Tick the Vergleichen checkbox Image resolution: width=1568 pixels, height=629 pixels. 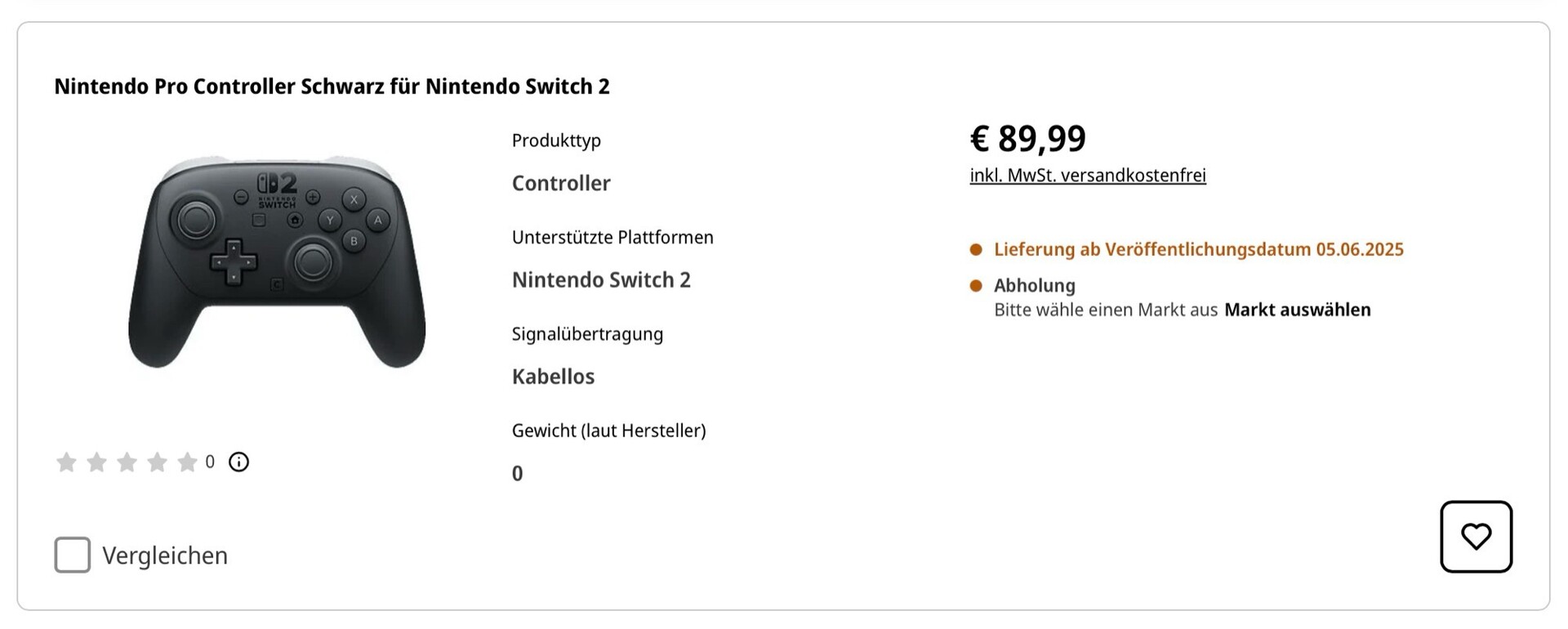tap(73, 555)
